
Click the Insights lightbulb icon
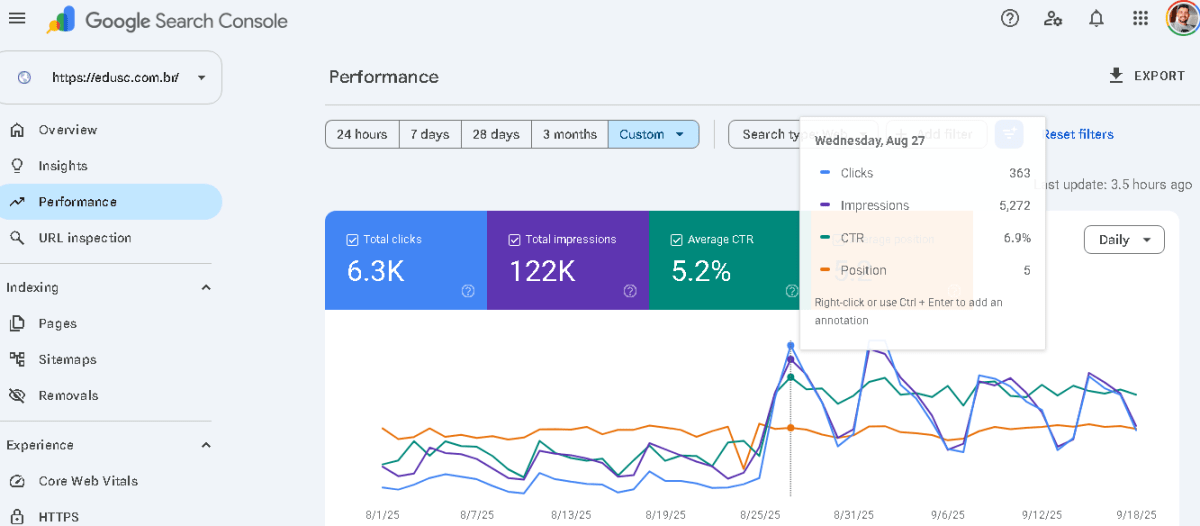[x=17, y=166]
